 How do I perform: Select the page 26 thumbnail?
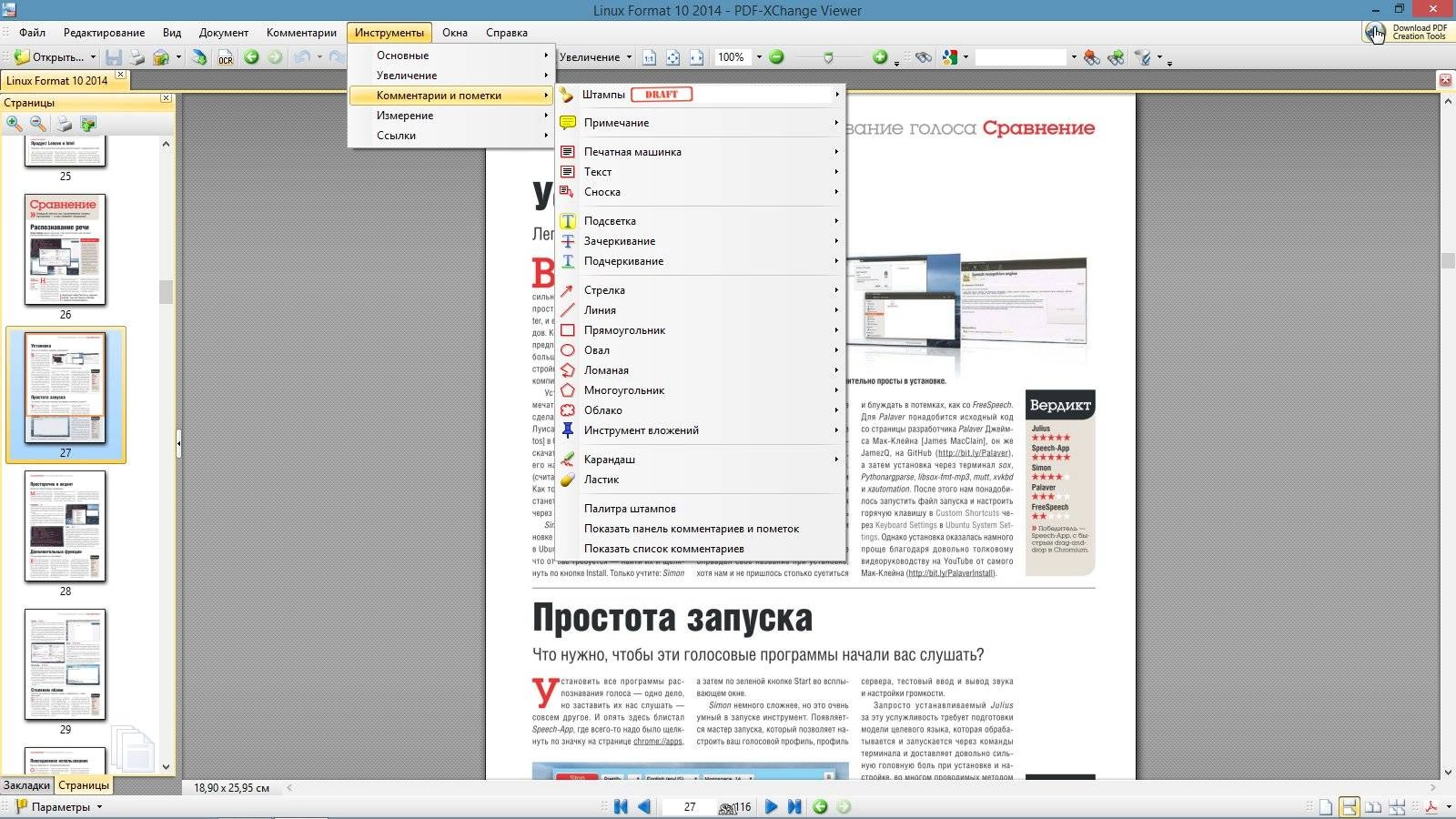66,249
